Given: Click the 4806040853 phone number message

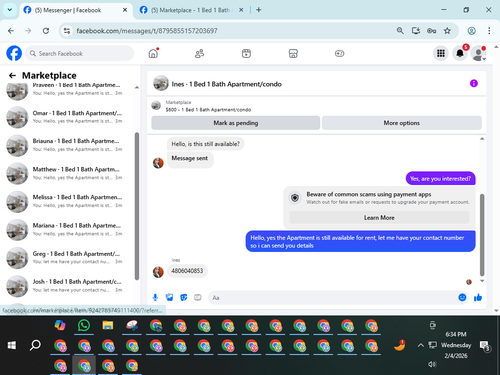Looking at the screenshot, I should point(187,271).
